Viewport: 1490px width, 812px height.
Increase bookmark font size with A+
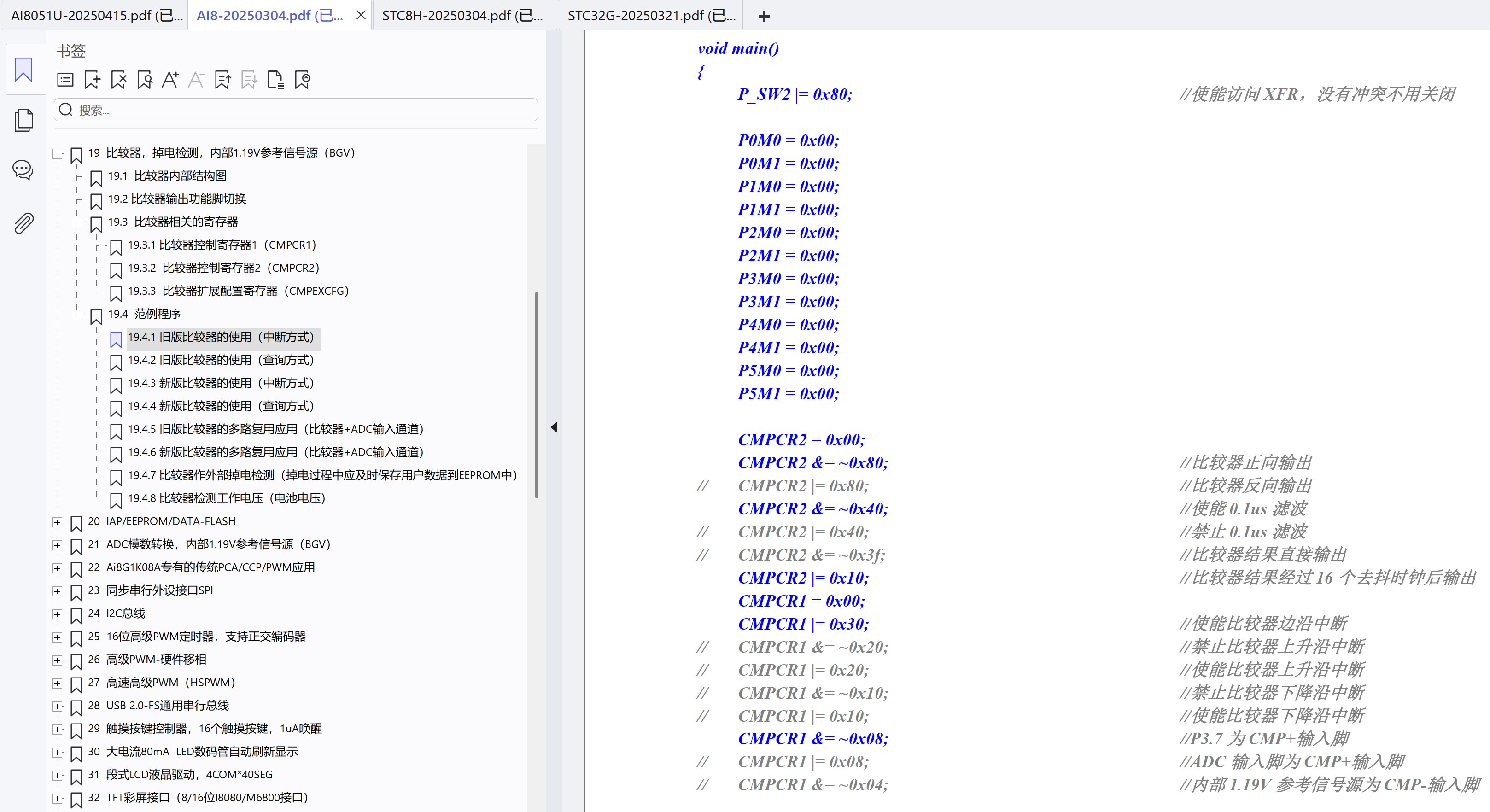click(170, 80)
